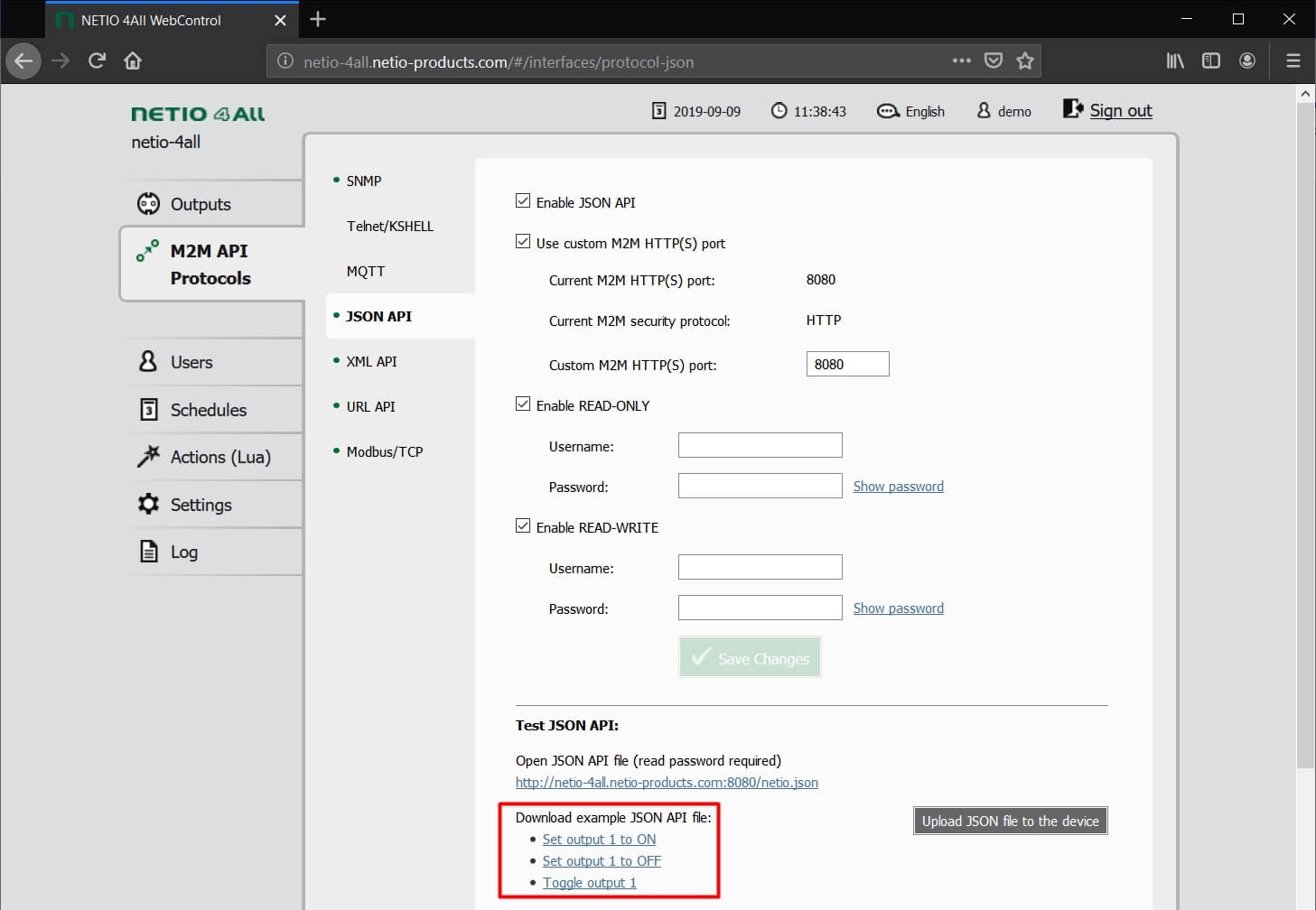The image size is (1316, 910).
Task: Toggle Enable READ-WRITE checkbox
Action: [523, 525]
